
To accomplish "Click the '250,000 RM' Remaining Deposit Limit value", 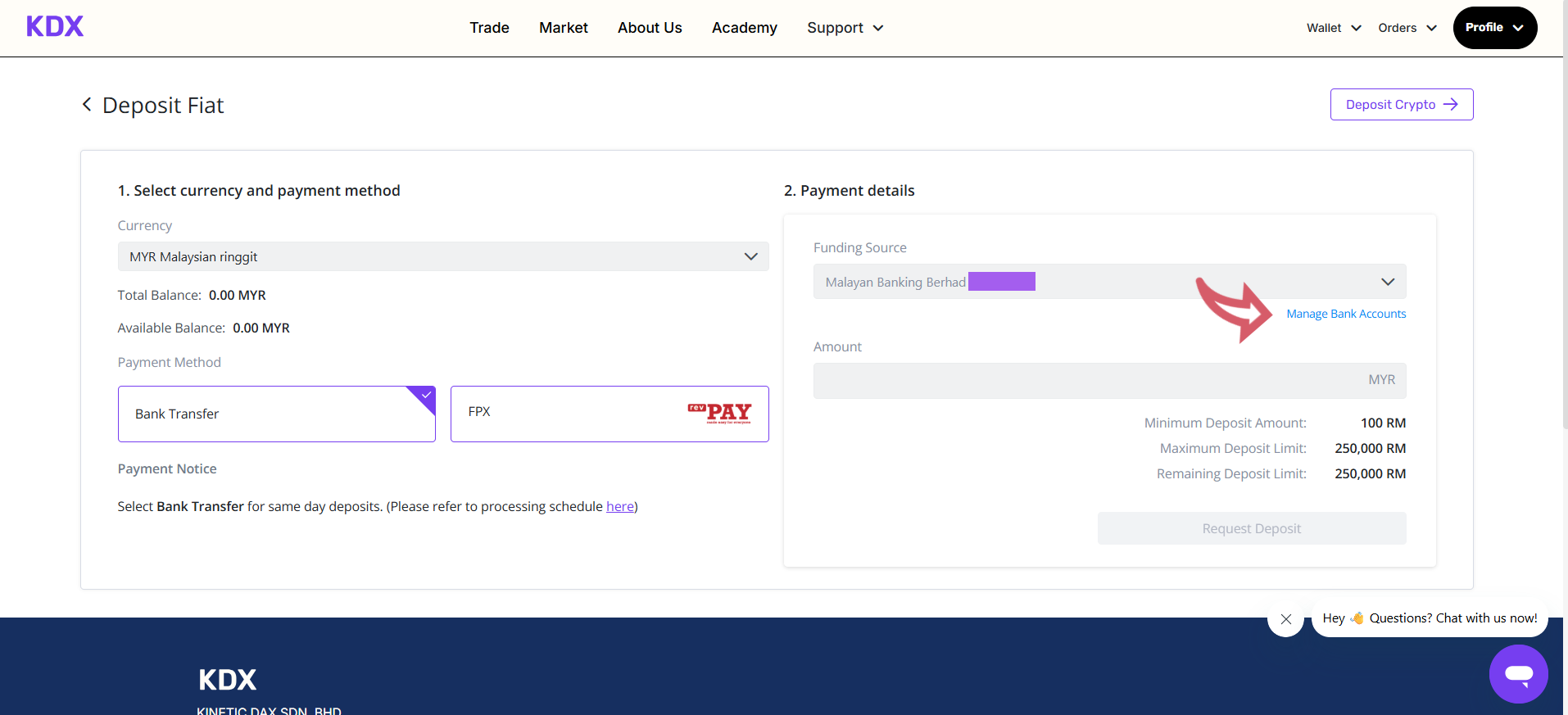I will pyautogui.click(x=1370, y=473).
